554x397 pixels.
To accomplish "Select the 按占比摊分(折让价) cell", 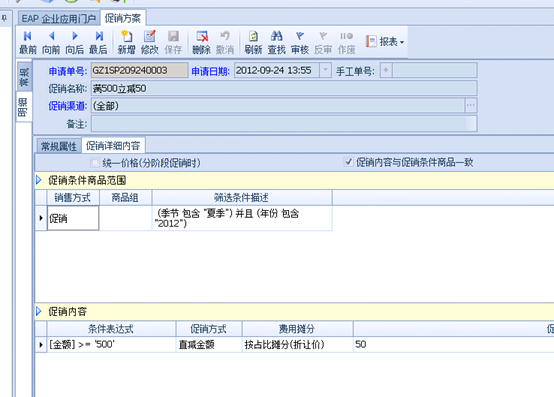I will coord(297,344).
